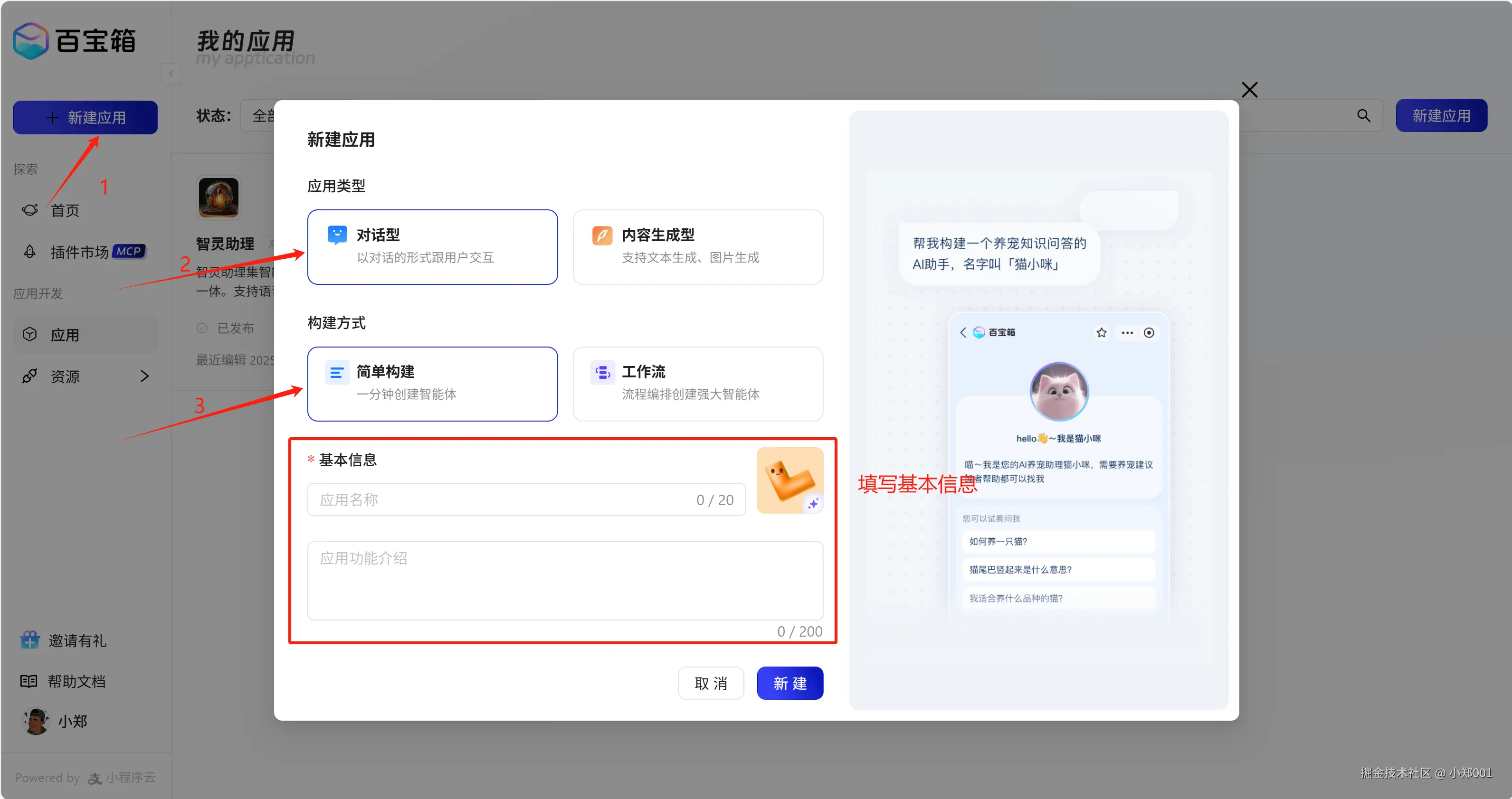Click the 资源 plug icon in sidebar
Viewport: 1512px width, 799px height.
tap(29, 376)
